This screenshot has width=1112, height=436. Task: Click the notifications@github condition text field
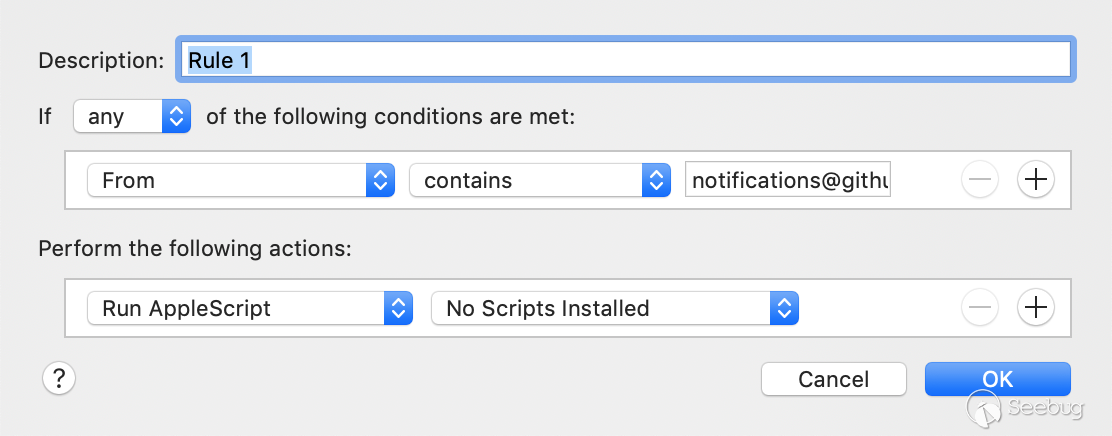coord(788,180)
